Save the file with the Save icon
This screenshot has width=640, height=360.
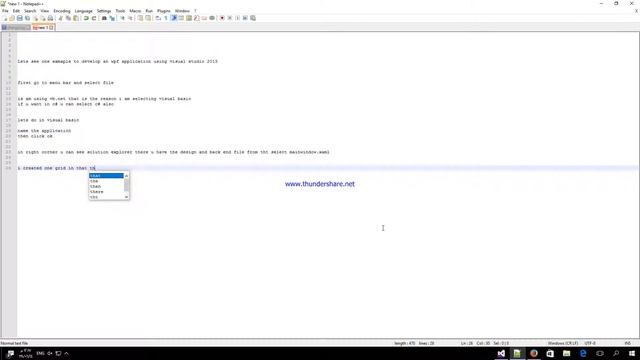(x=20, y=18)
